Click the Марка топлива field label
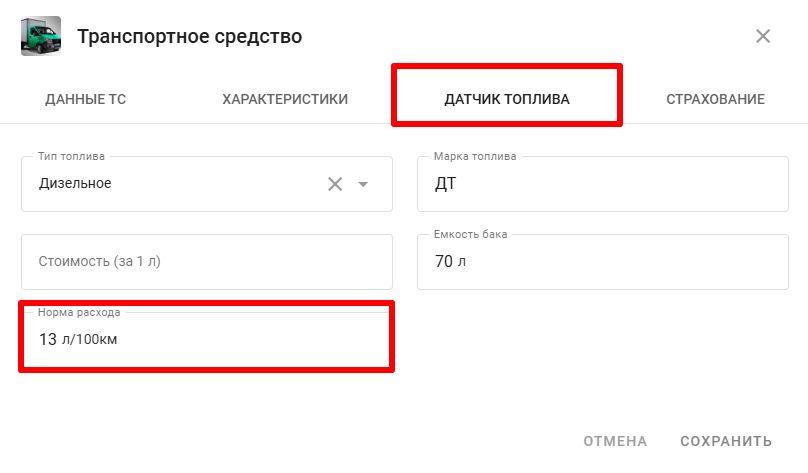The image size is (808, 473). (x=475, y=157)
